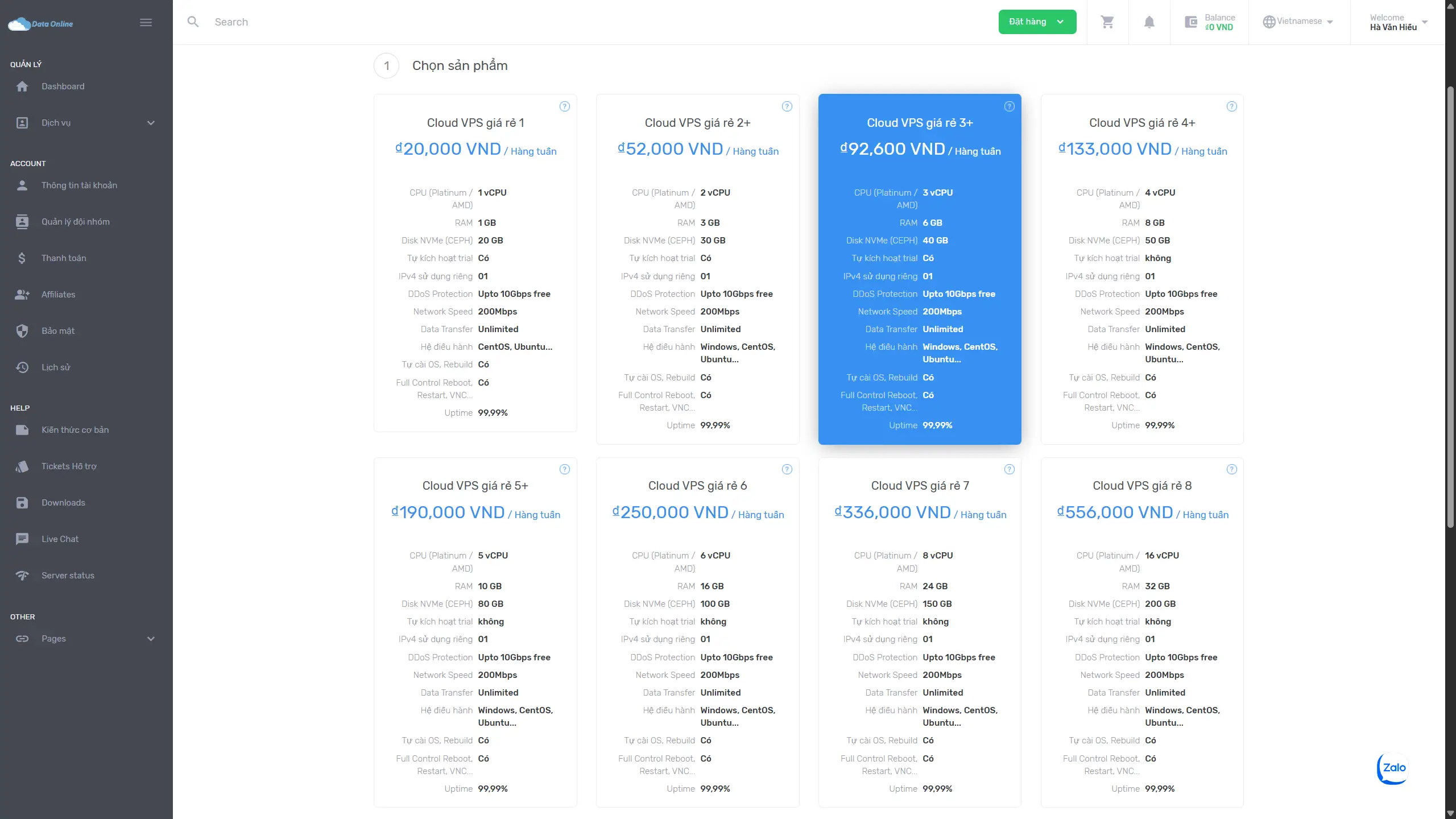Open the Vietnamese language dropdown
Image resolution: width=1456 pixels, height=819 pixels.
pyautogui.click(x=1298, y=22)
